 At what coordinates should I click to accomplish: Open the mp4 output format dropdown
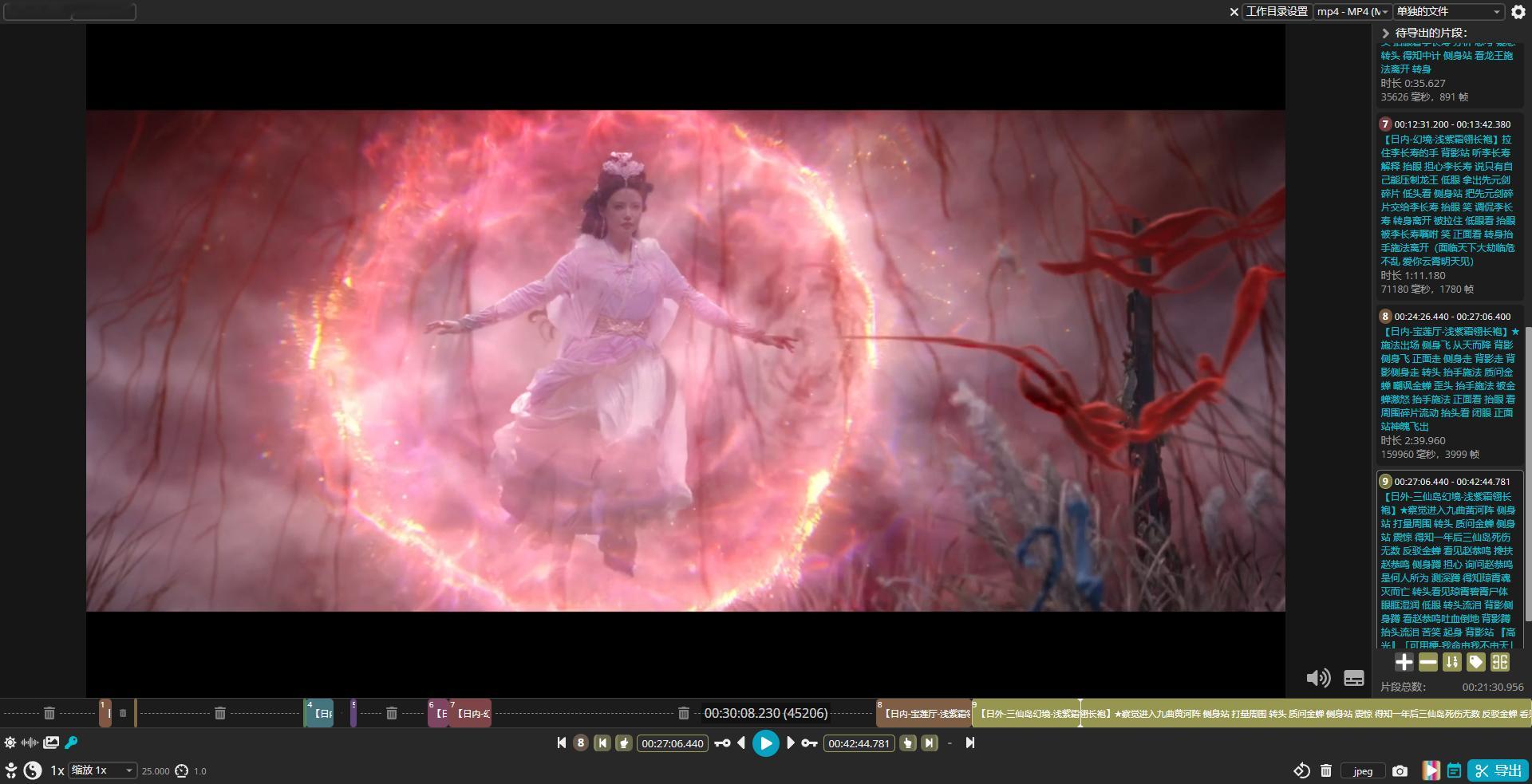click(x=1352, y=12)
